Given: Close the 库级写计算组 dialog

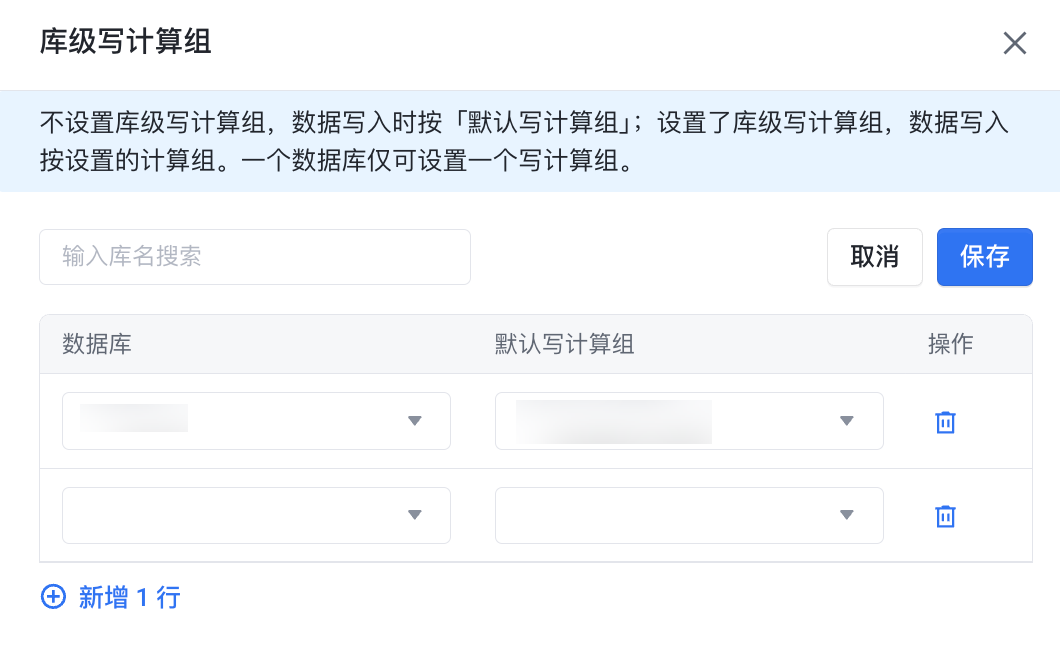Looking at the screenshot, I should pyautogui.click(x=1015, y=43).
